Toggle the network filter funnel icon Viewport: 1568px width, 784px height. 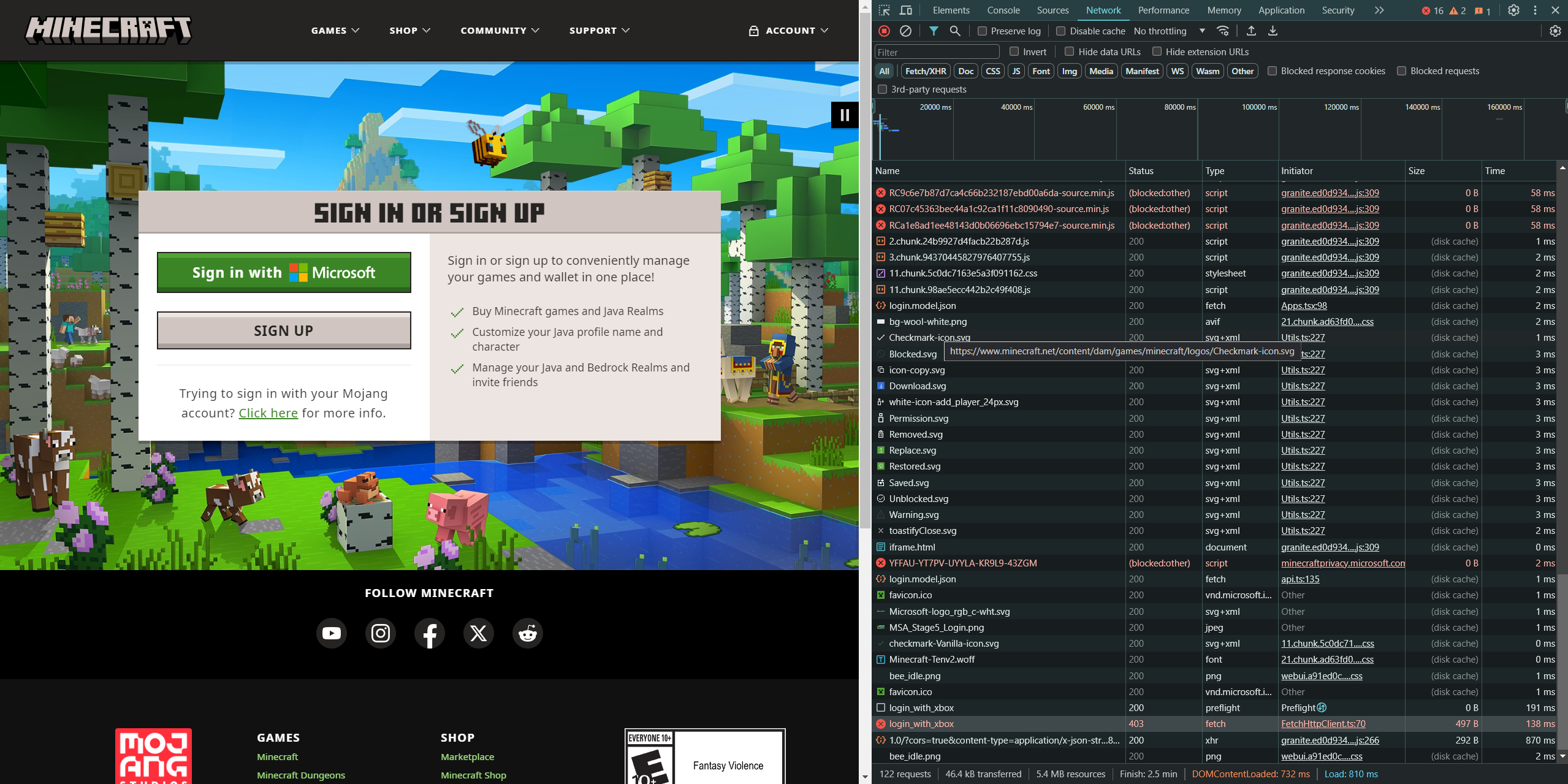pos(933,31)
